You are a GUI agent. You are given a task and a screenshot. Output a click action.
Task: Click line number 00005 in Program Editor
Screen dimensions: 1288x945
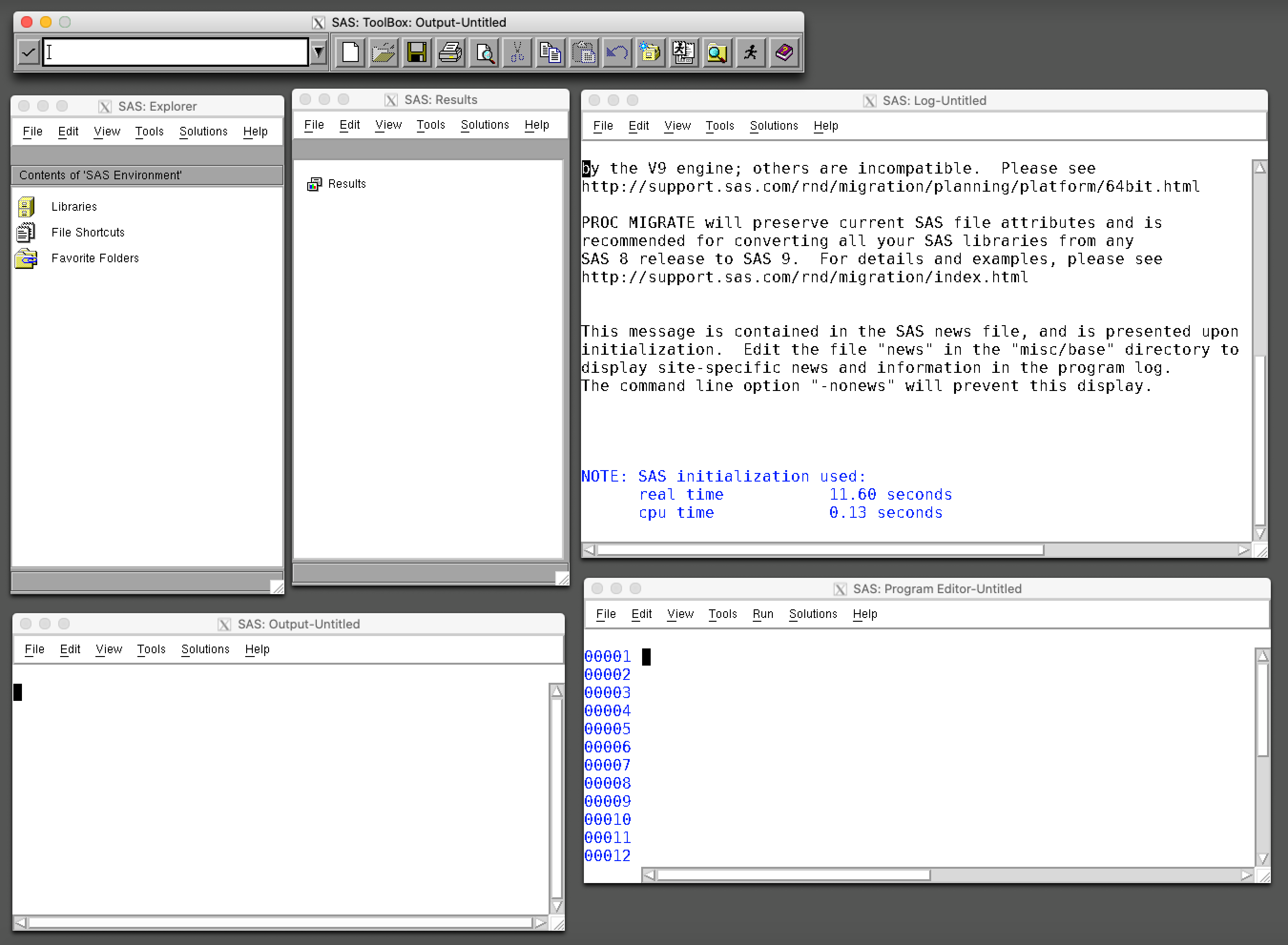[607, 729]
